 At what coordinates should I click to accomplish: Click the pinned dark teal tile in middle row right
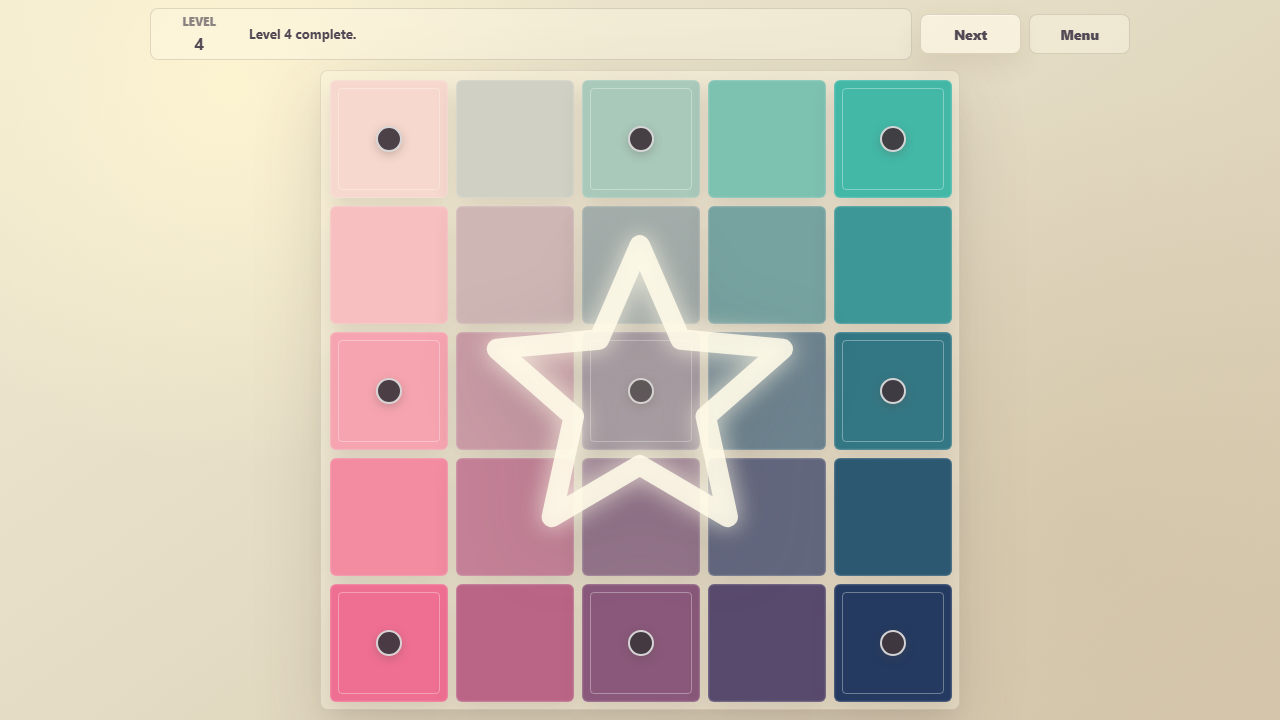(x=893, y=391)
